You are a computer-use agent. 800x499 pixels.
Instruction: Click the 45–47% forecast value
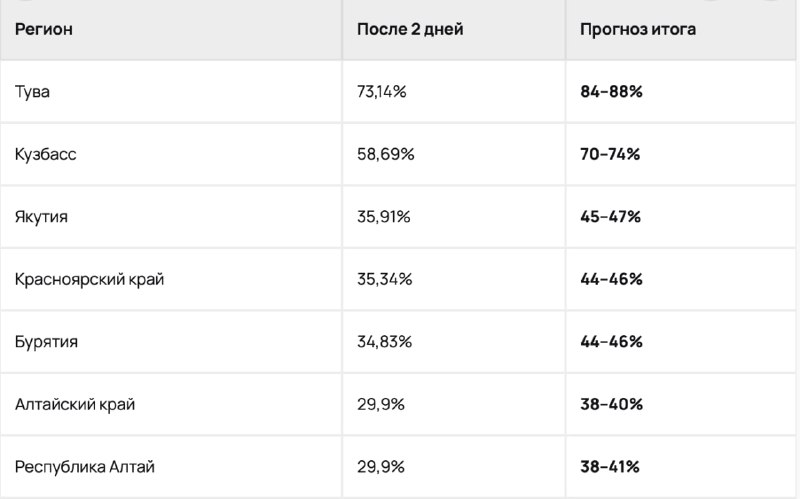[611, 217]
